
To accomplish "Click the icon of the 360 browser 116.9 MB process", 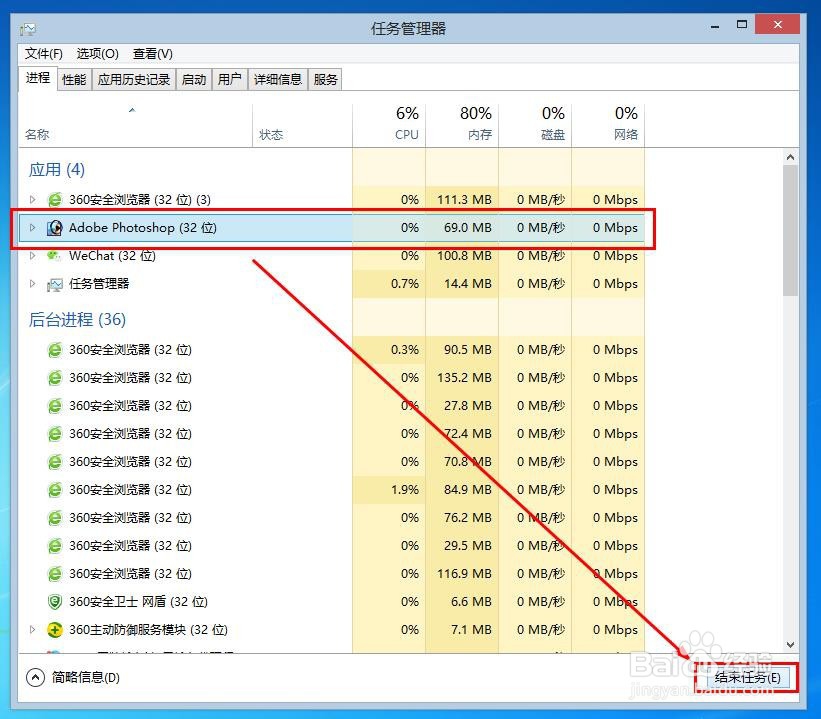I will click(x=54, y=574).
